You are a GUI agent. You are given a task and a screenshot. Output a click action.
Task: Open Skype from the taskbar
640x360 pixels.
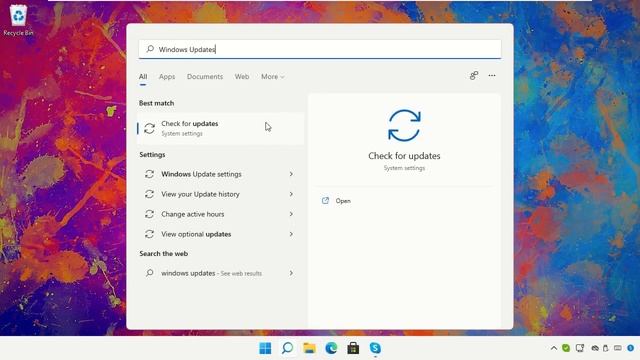pos(375,348)
